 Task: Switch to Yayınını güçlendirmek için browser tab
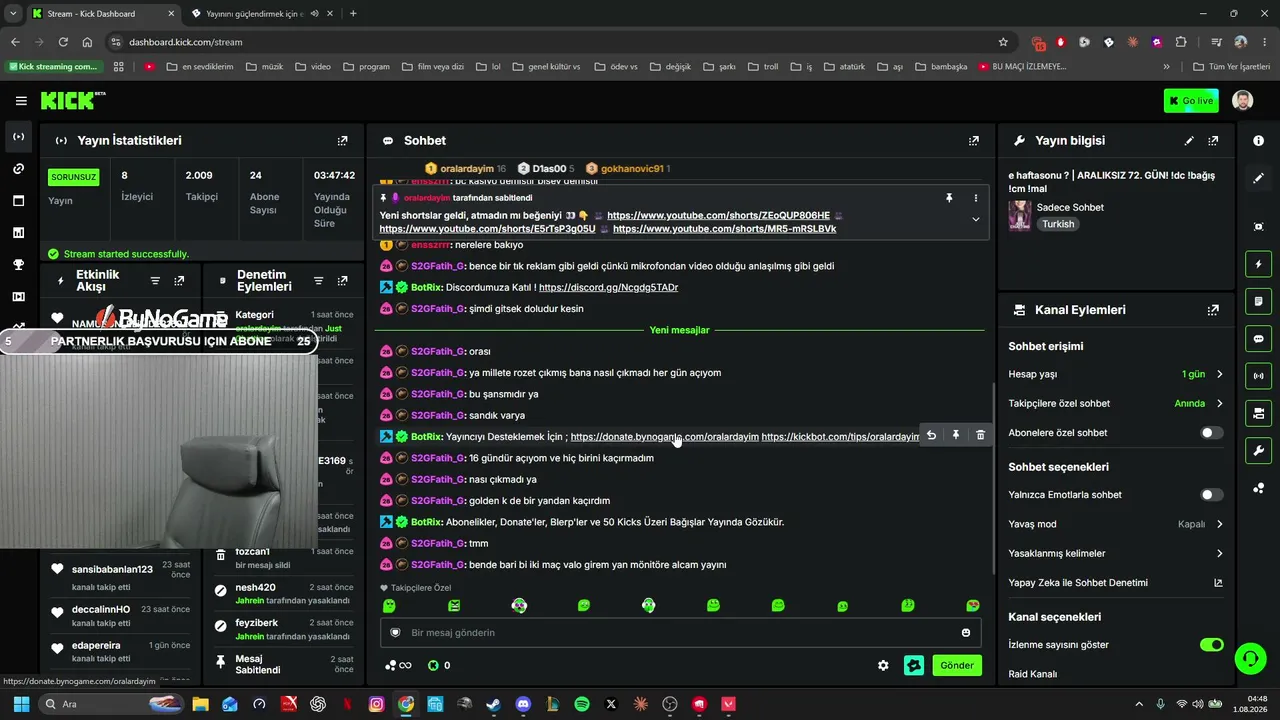coord(260,14)
